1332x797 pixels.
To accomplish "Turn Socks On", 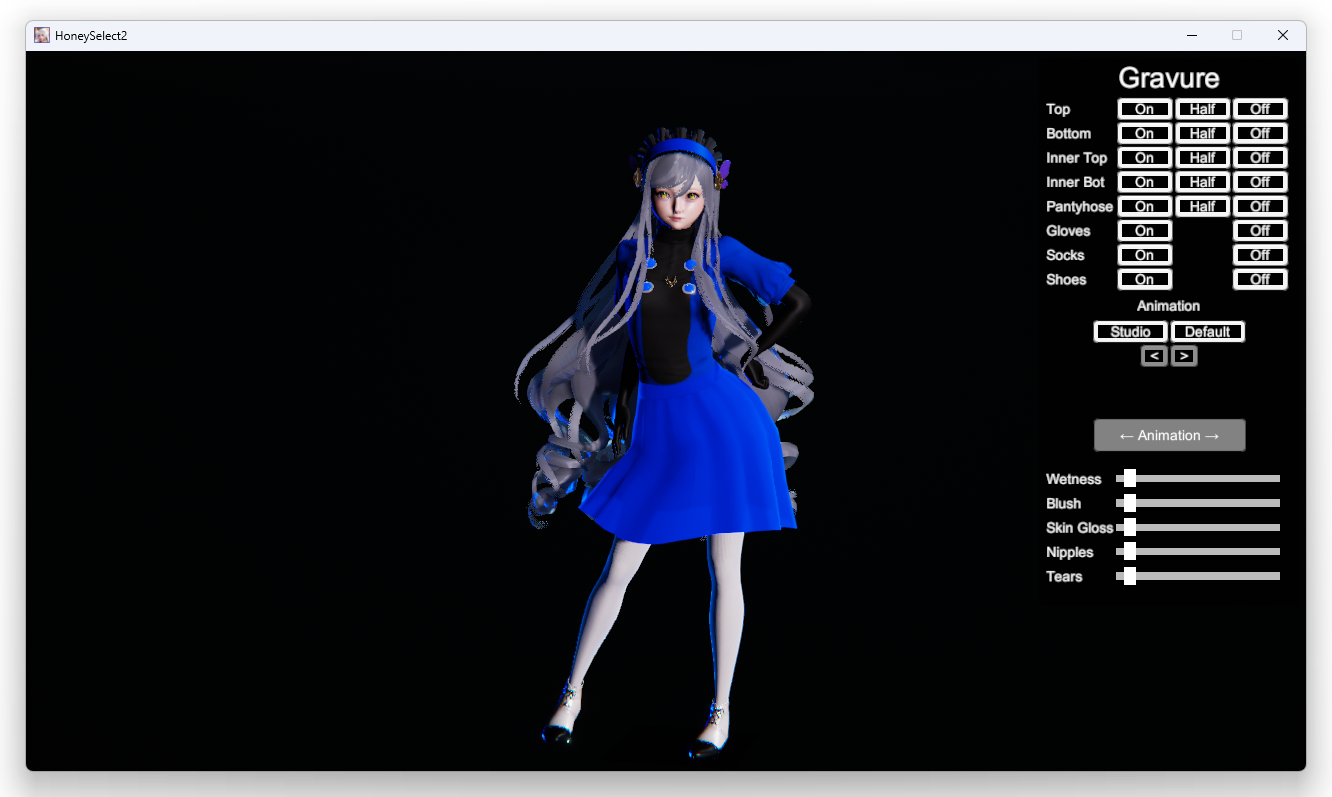I will pyautogui.click(x=1144, y=255).
